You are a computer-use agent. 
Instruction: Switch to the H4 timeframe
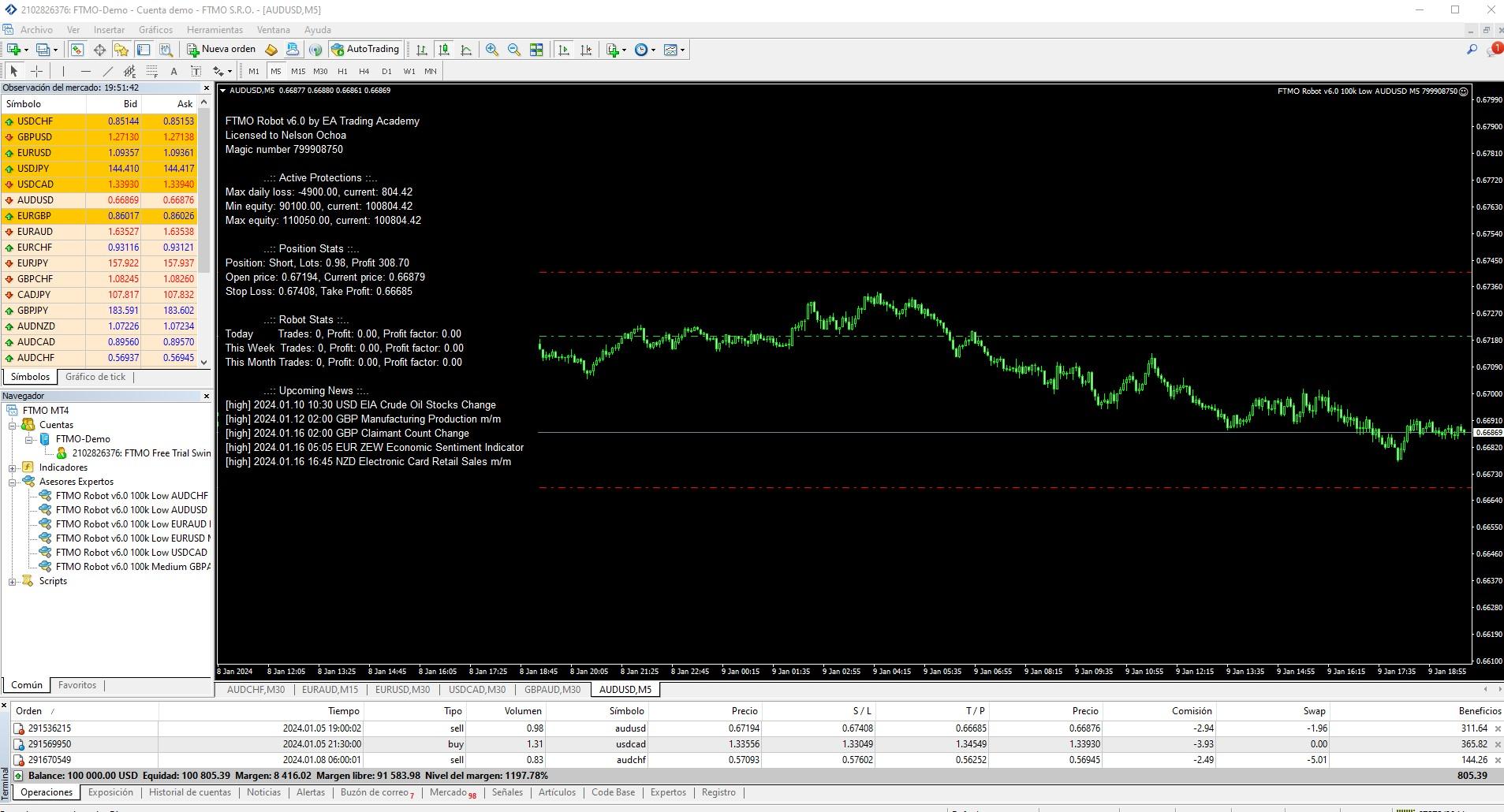point(364,71)
